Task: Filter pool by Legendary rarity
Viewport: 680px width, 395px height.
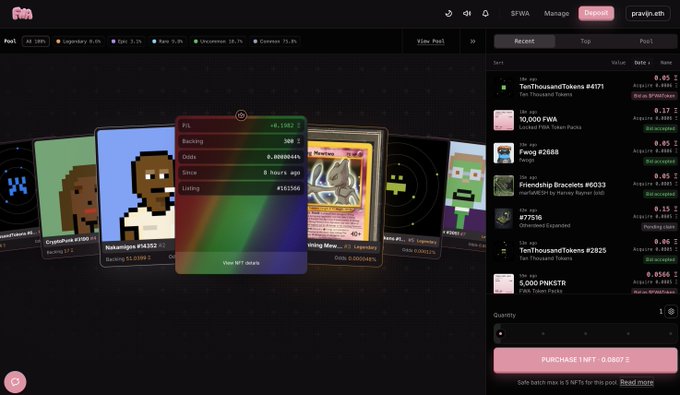Action: click(78, 41)
